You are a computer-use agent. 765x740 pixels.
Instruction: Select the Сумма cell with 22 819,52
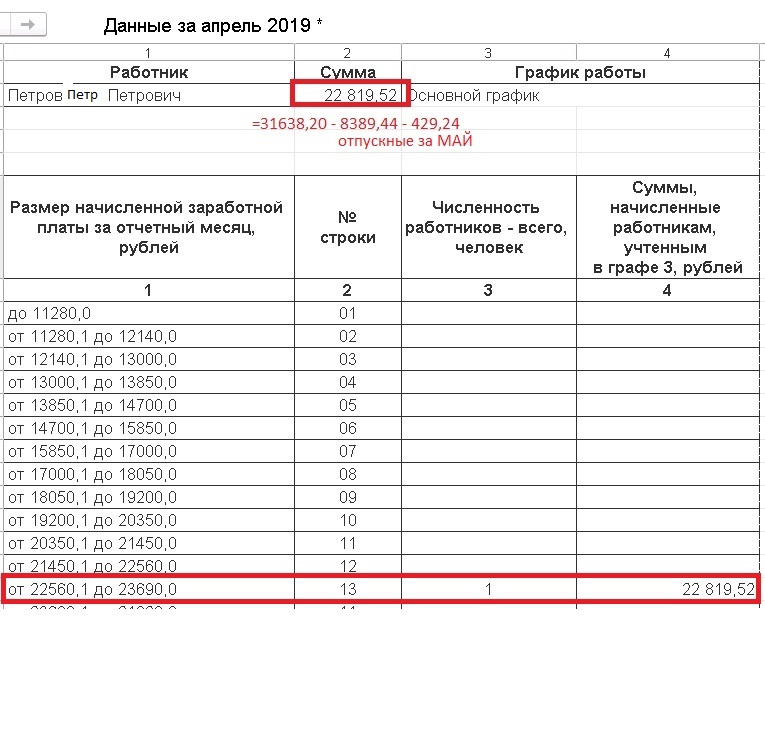tap(348, 95)
